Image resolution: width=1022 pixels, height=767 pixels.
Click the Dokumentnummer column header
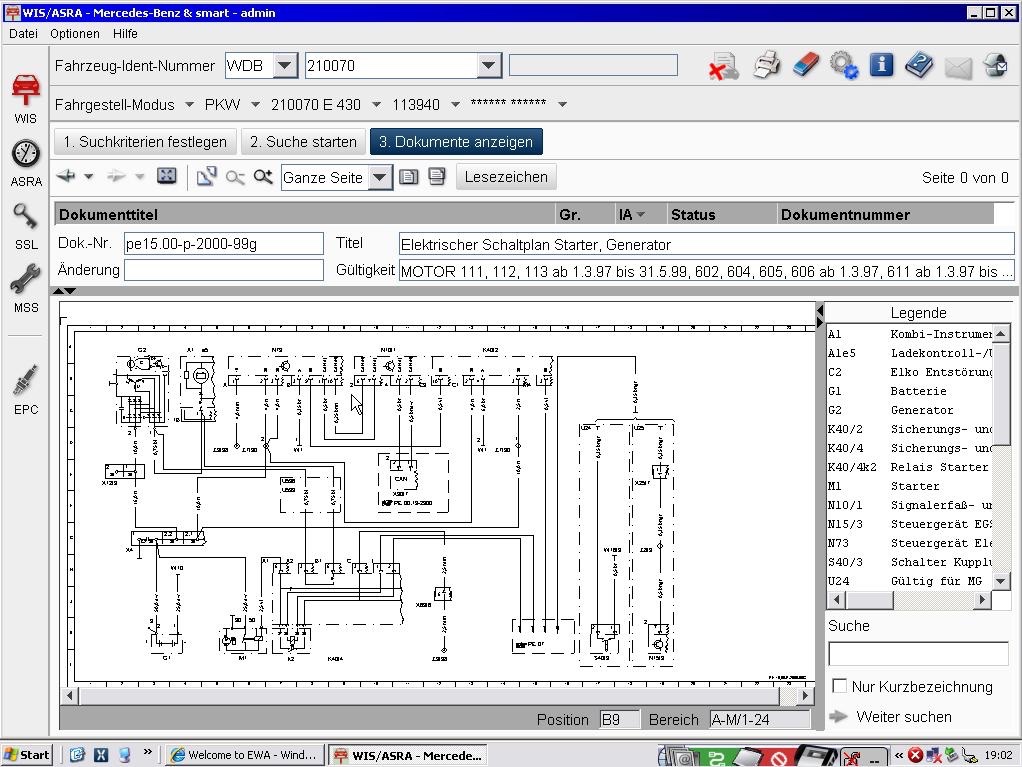885,214
